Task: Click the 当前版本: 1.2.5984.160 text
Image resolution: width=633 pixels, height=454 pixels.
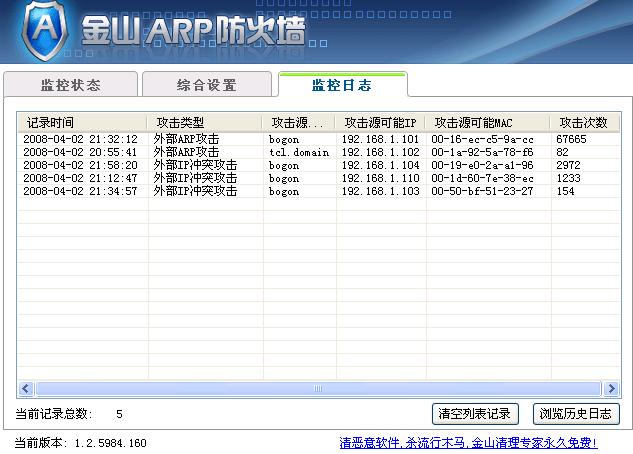Action: (x=80, y=443)
